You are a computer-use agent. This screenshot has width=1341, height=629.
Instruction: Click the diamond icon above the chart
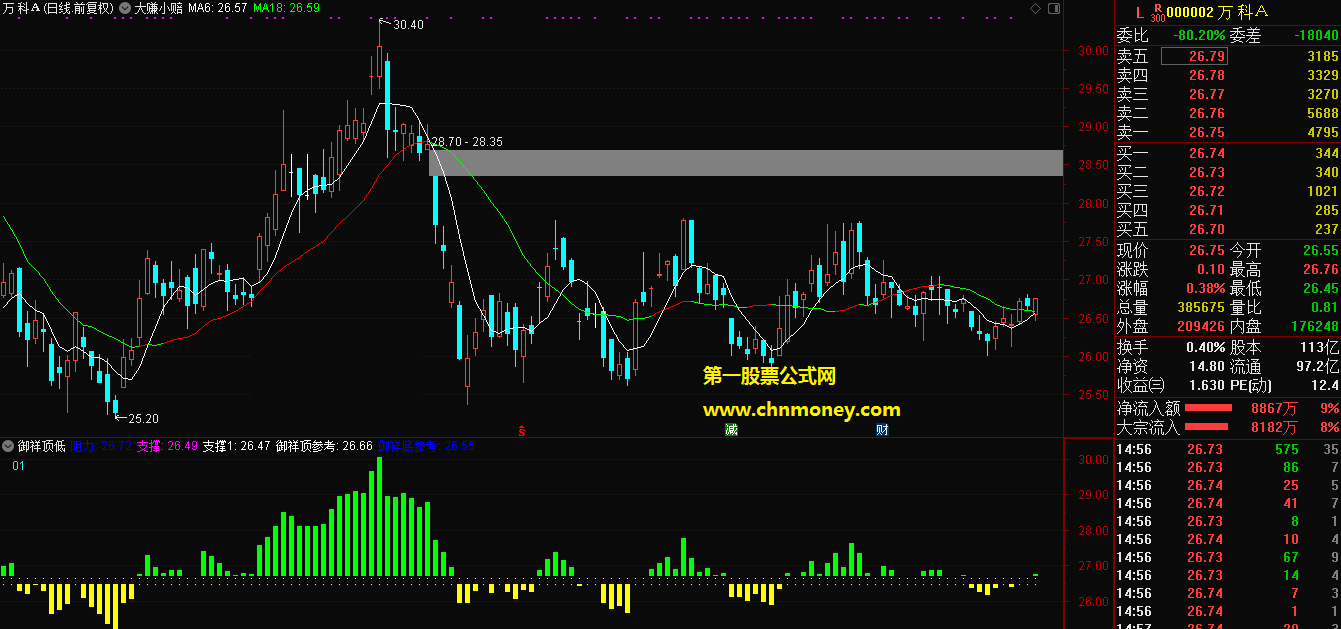pyautogui.click(x=1035, y=8)
